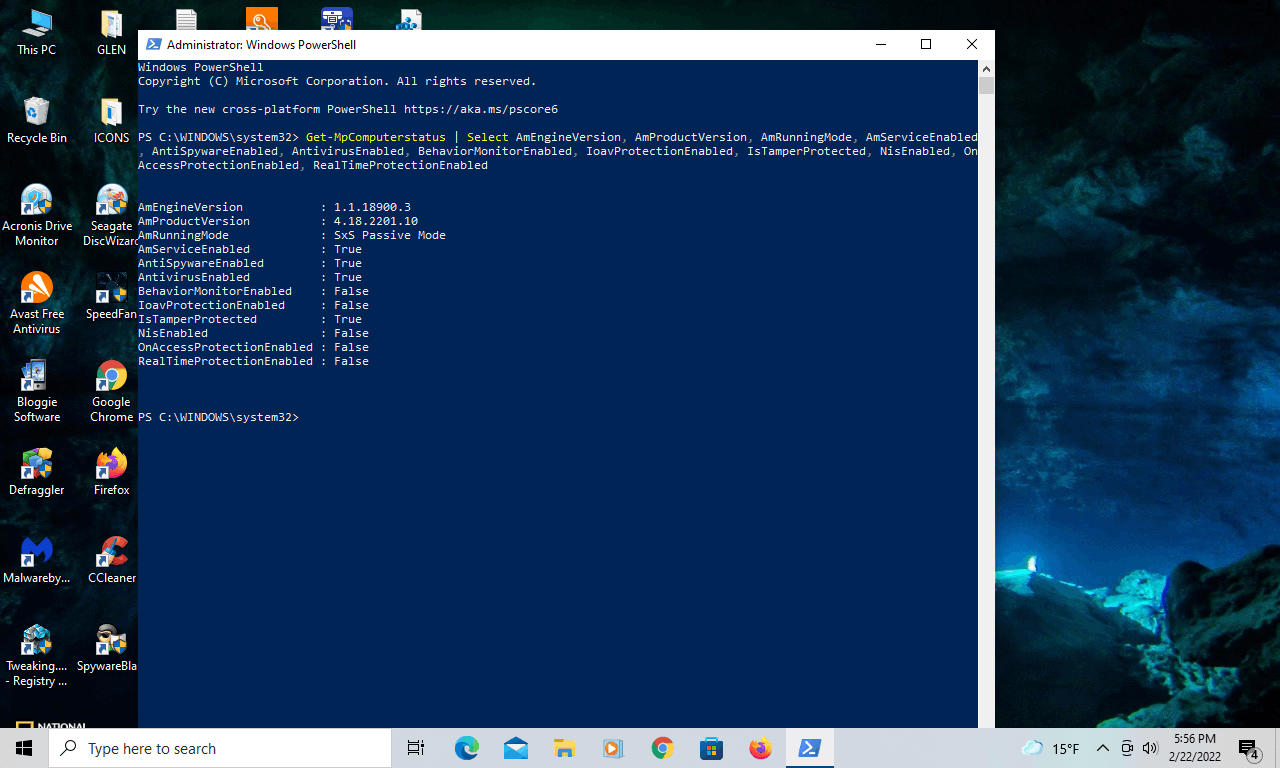Image resolution: width=1280 pixels, height=768 pixels.
Task: Open Microsoft Edge from the taskbar
Action: point(466,748)
